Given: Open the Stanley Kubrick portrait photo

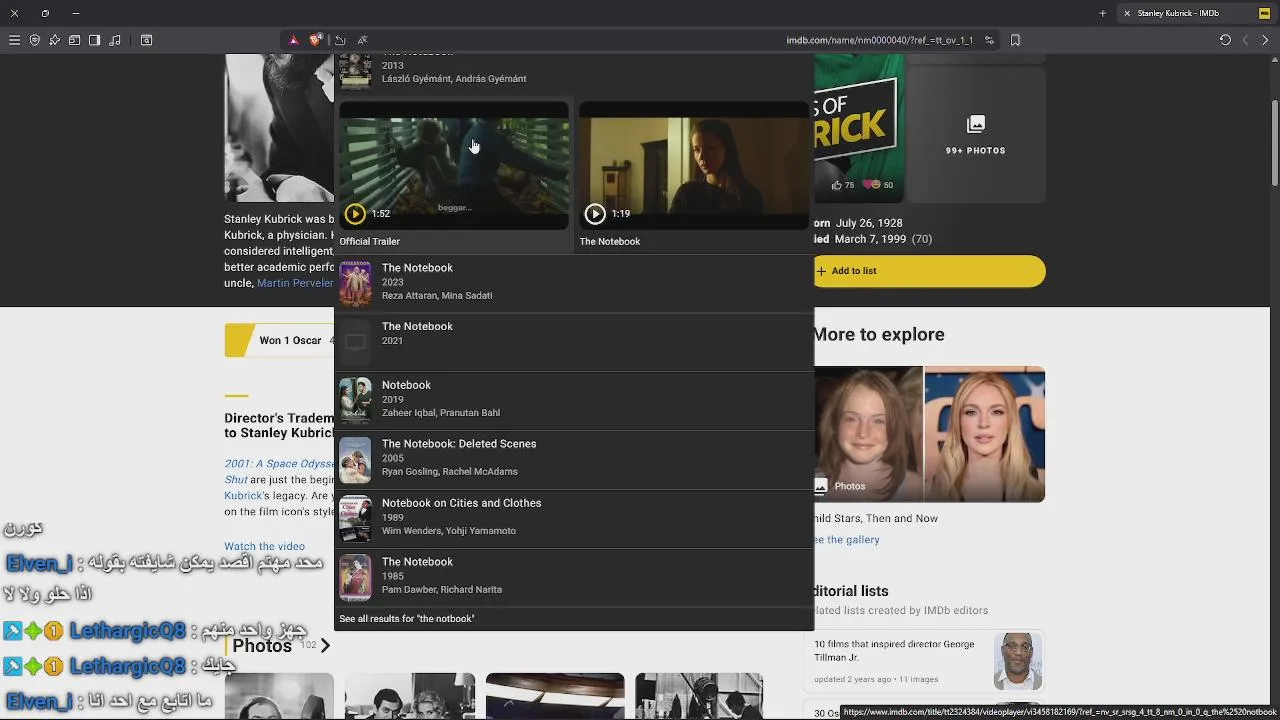Looking at the screenshot, I should point(279,128).
